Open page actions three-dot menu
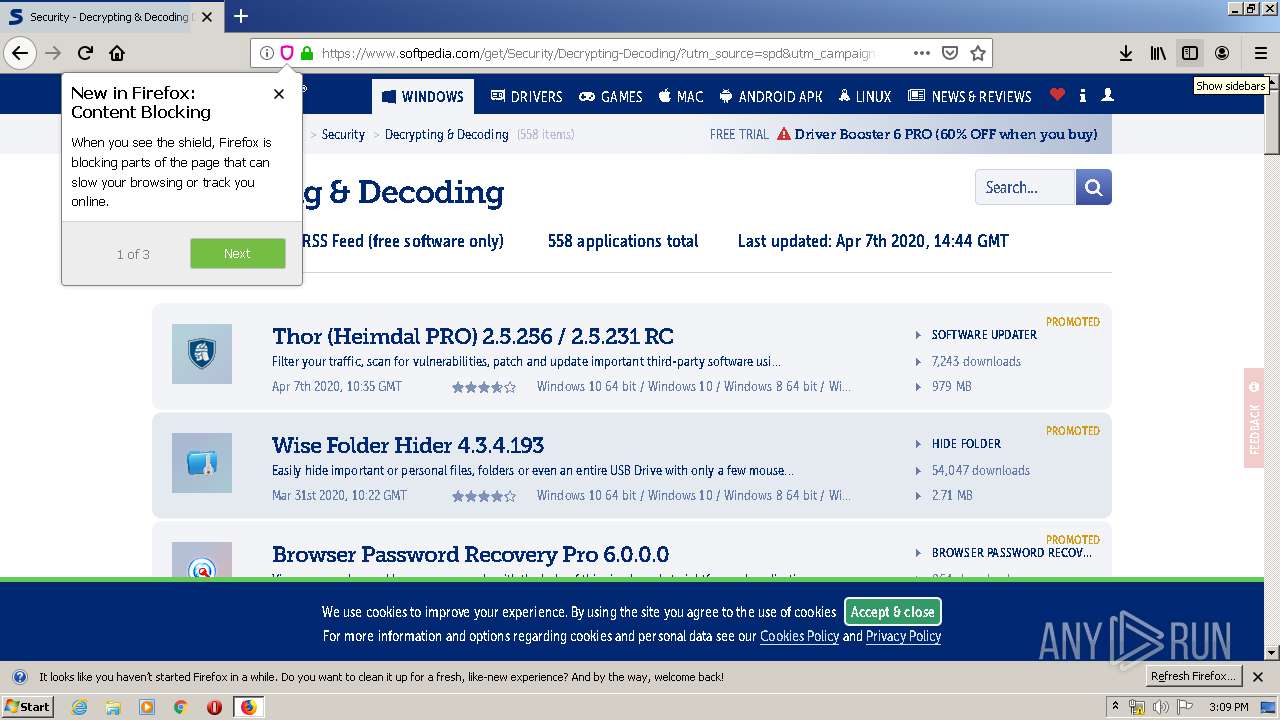 click(x=922, y=53)
